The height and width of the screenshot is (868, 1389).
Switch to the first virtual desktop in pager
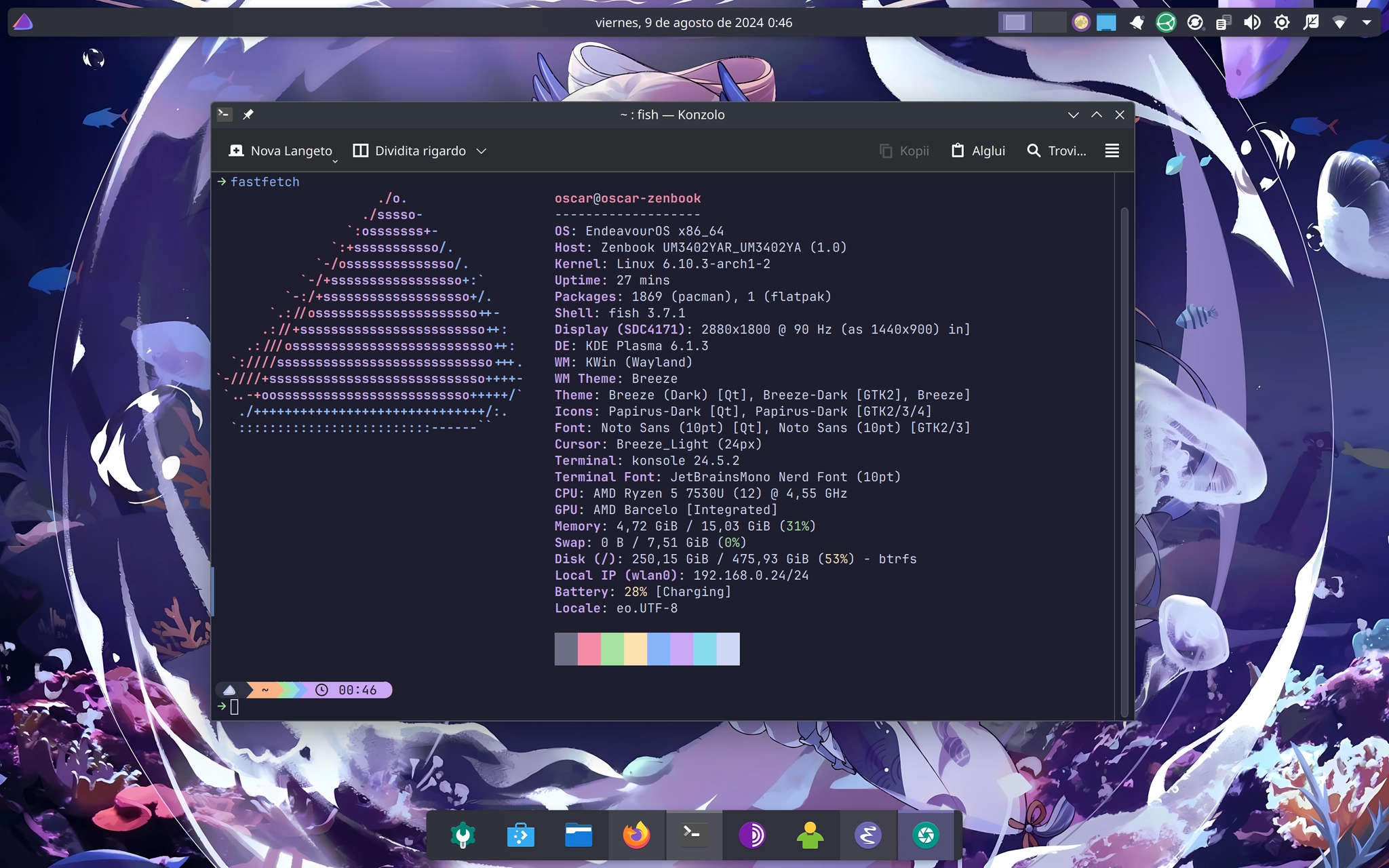[x=1015, y=22]
